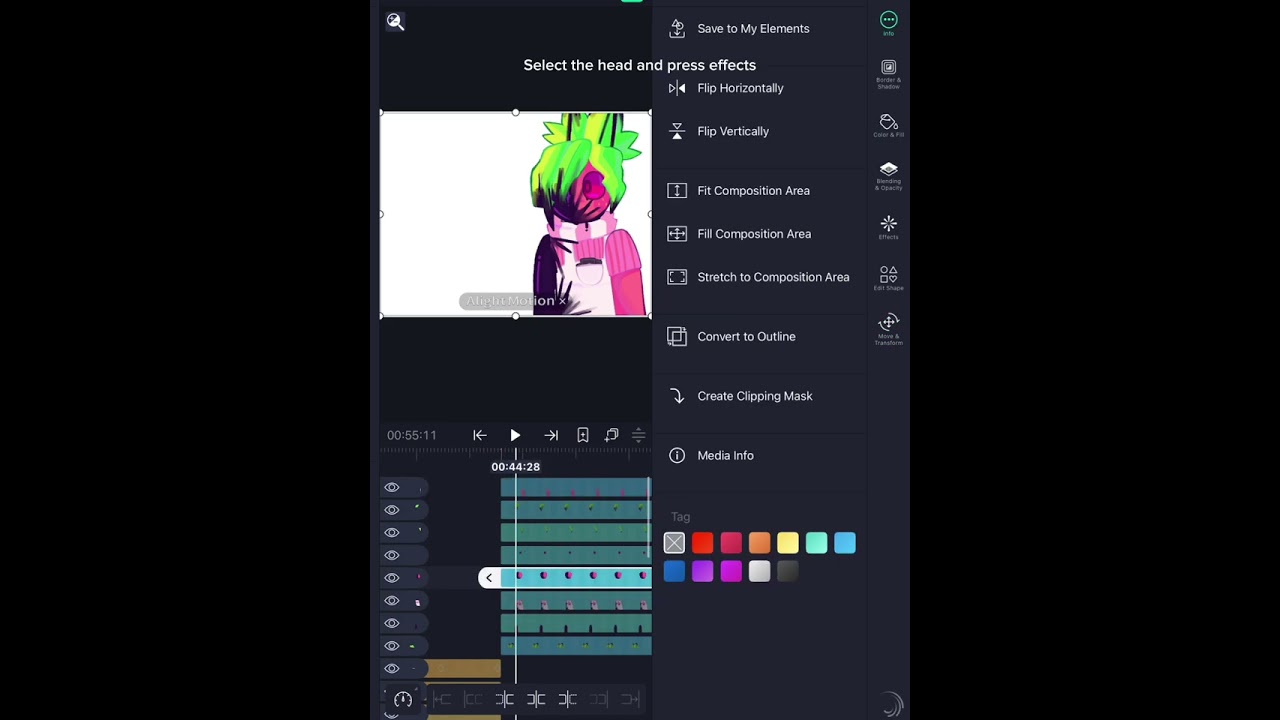Open the Effects panel
Viewport: 1280px width, 720px height.
[888, 227]
